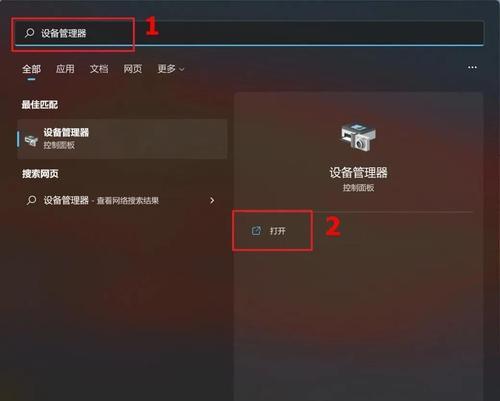Viewport: 500px width, 401px height.
Task: Switch to the 文档 tab
Action: coord(99,69)
